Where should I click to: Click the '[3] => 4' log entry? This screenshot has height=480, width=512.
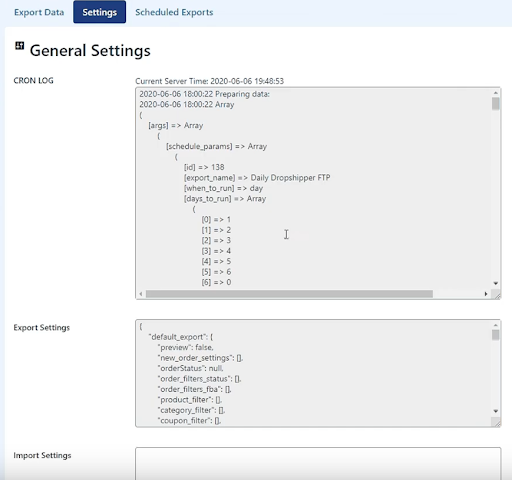216,251
